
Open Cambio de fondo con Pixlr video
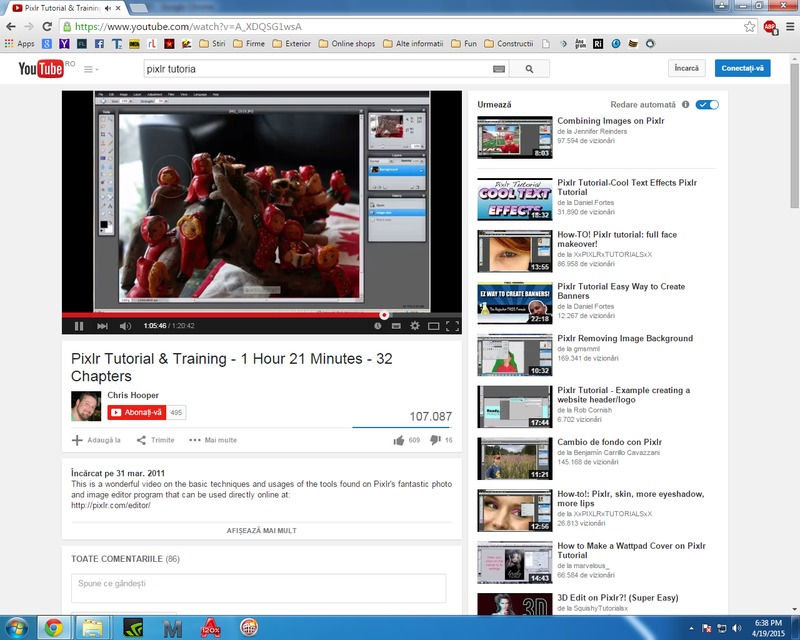609,442
